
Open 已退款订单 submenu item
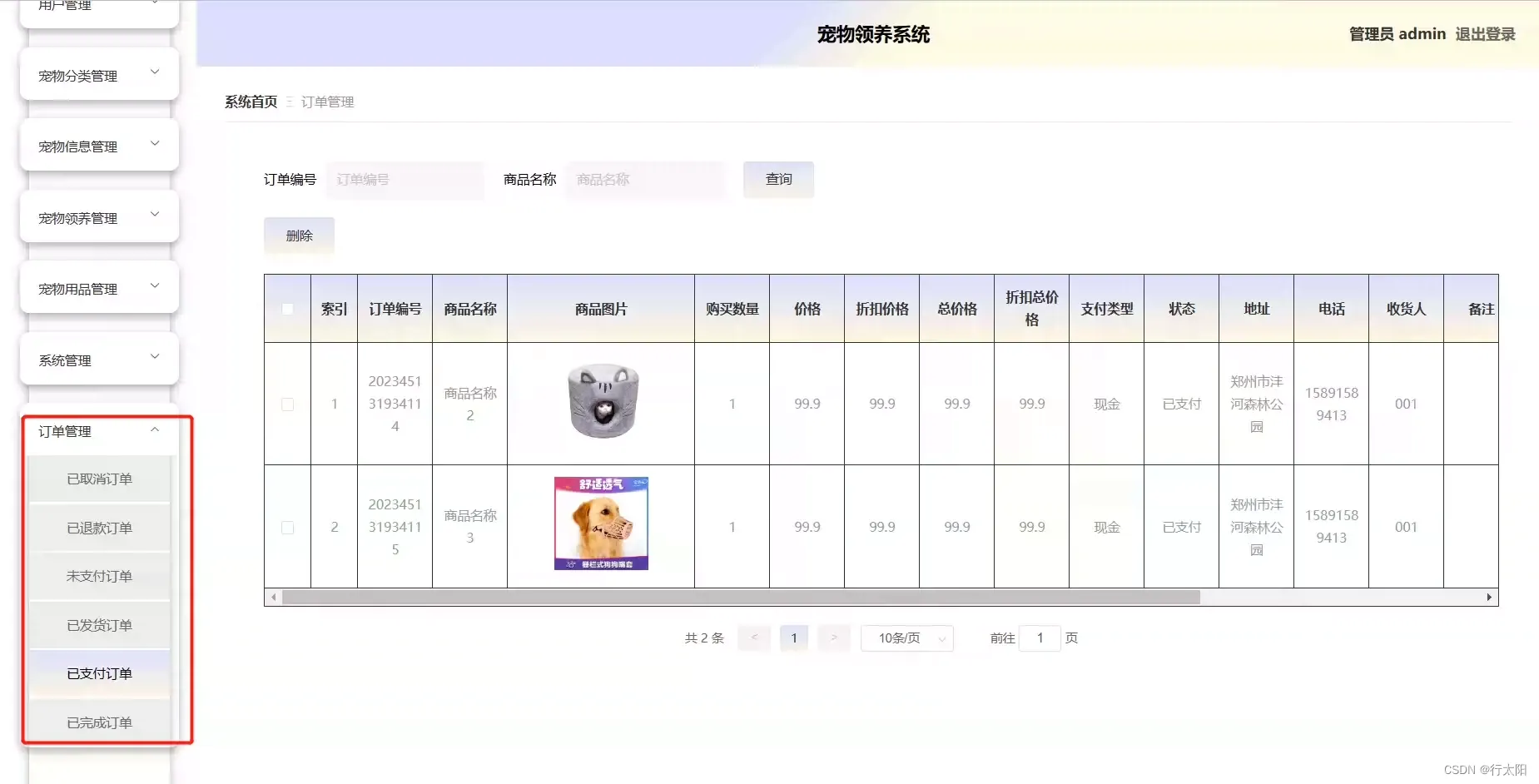pyautogui.click(x=99, y=528)
